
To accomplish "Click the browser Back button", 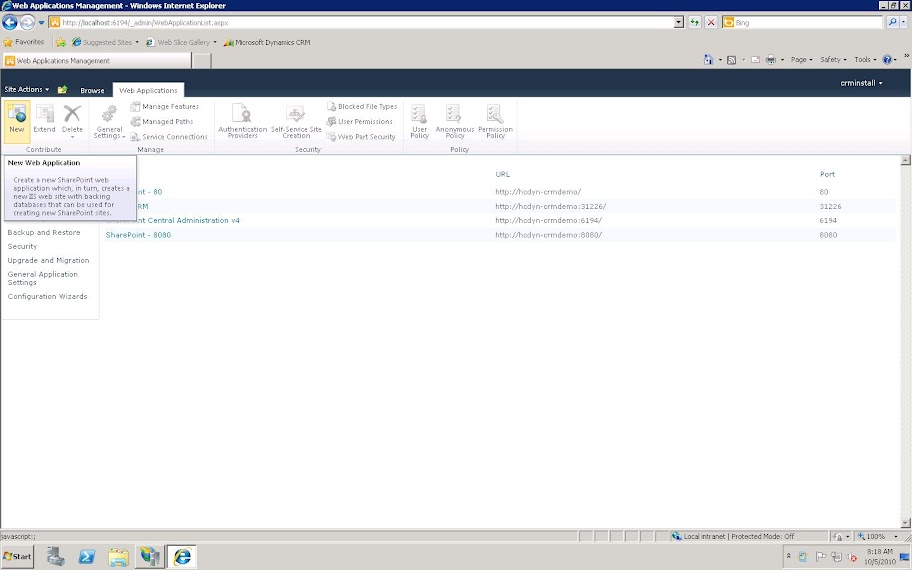I will (10, 22).
